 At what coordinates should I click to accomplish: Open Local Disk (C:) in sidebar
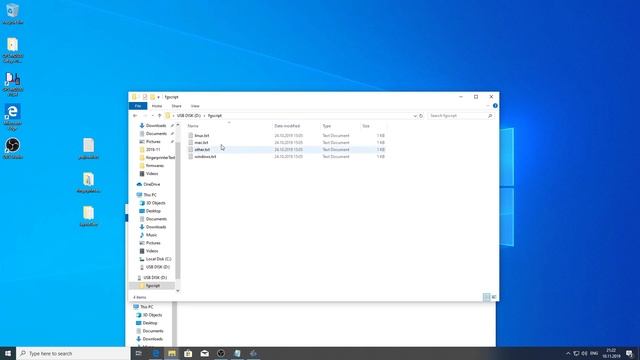click(158, 259)
